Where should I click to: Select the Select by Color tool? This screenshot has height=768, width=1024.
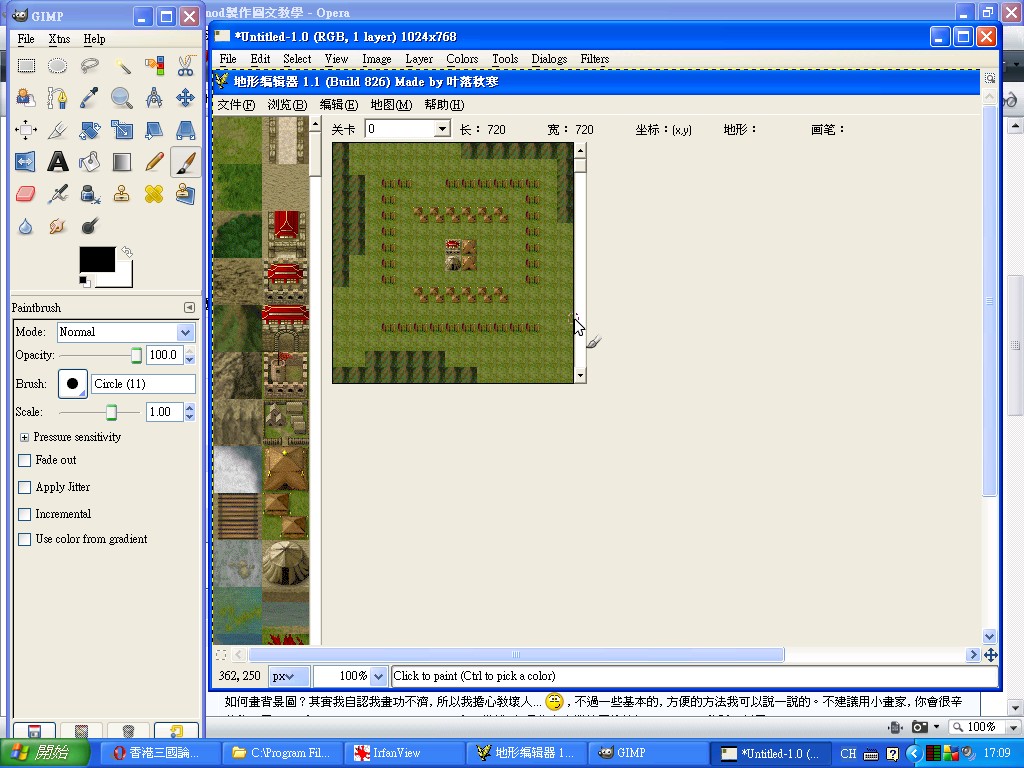[153, 65]
